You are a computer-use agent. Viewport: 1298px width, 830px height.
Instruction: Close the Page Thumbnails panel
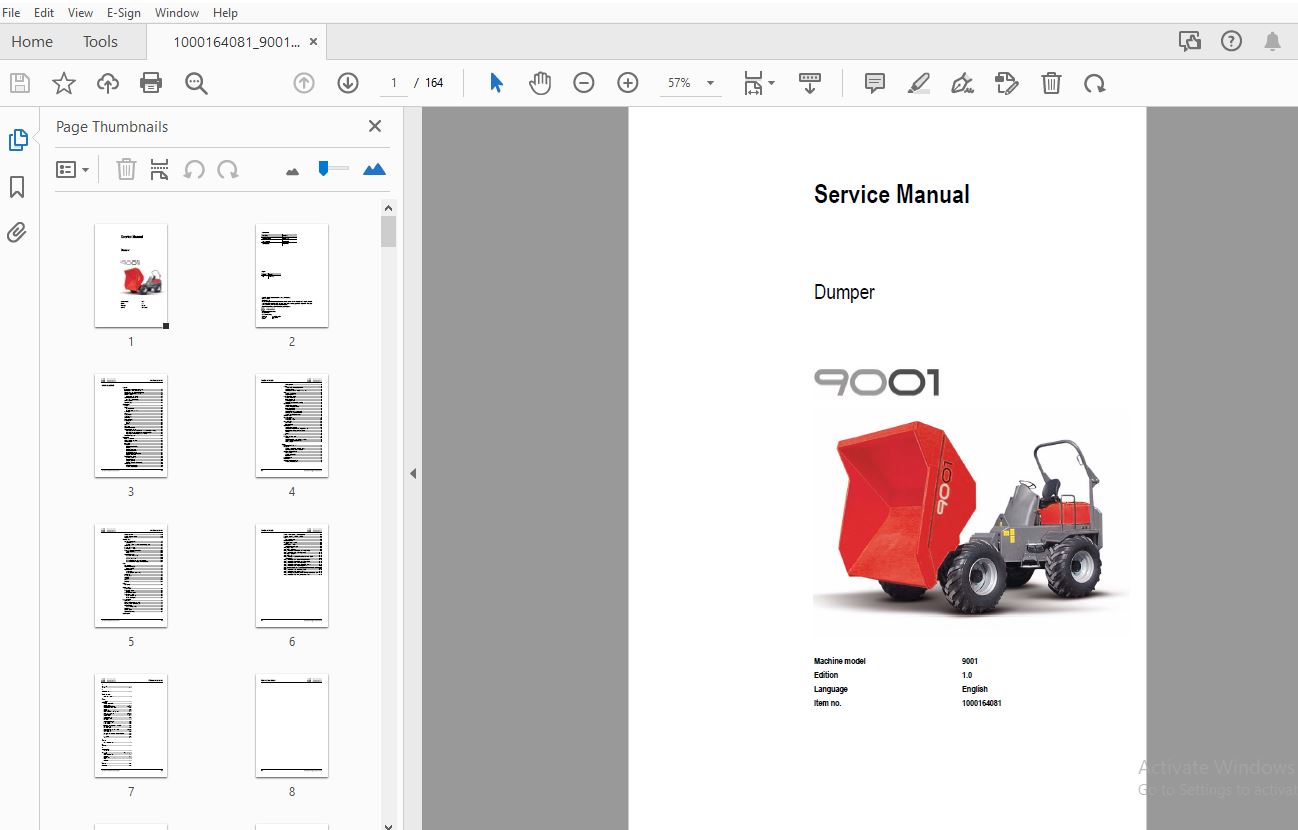click(375, 126)
